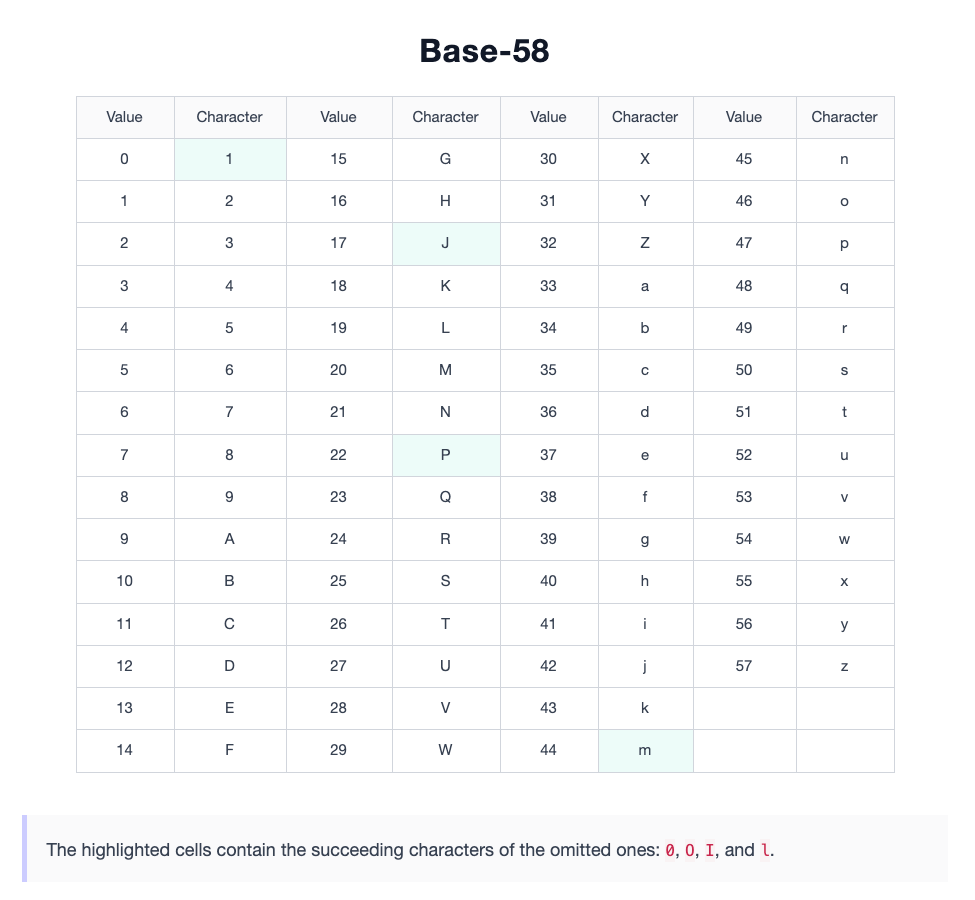This screenshot has width=975, height=900.
Task: Click the character cell showing A
Action: (230, 539)
